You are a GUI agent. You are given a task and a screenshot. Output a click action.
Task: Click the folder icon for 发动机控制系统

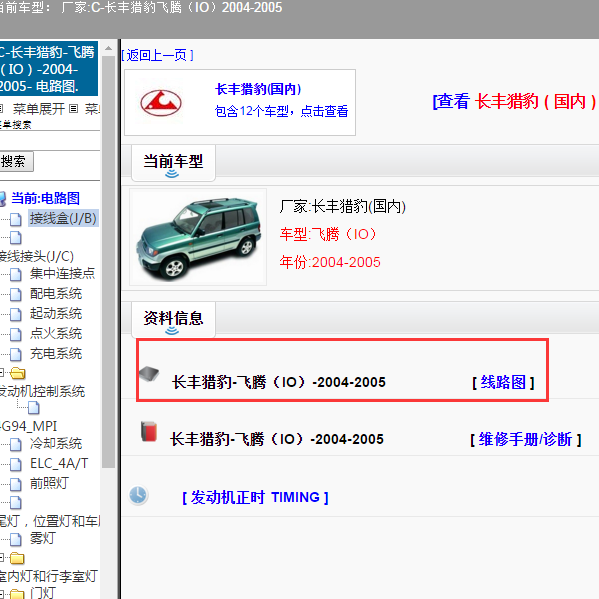[x=18, y=373]
